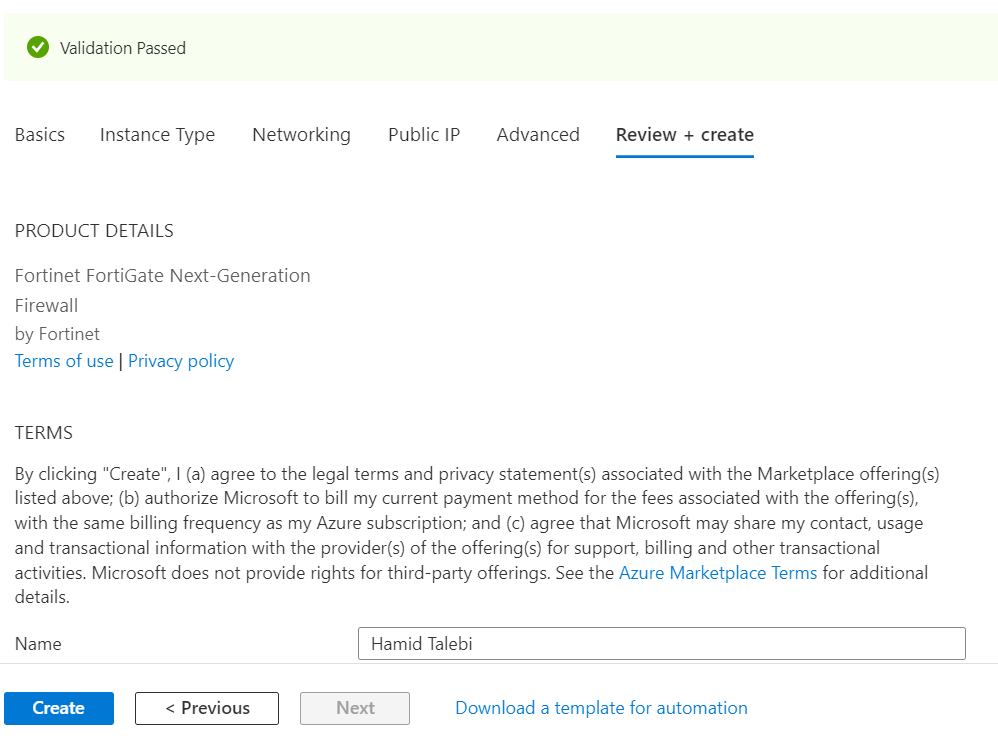This screenshot has width=998, height=743.
Task: Download a template for automation
Action: [601, 708]
